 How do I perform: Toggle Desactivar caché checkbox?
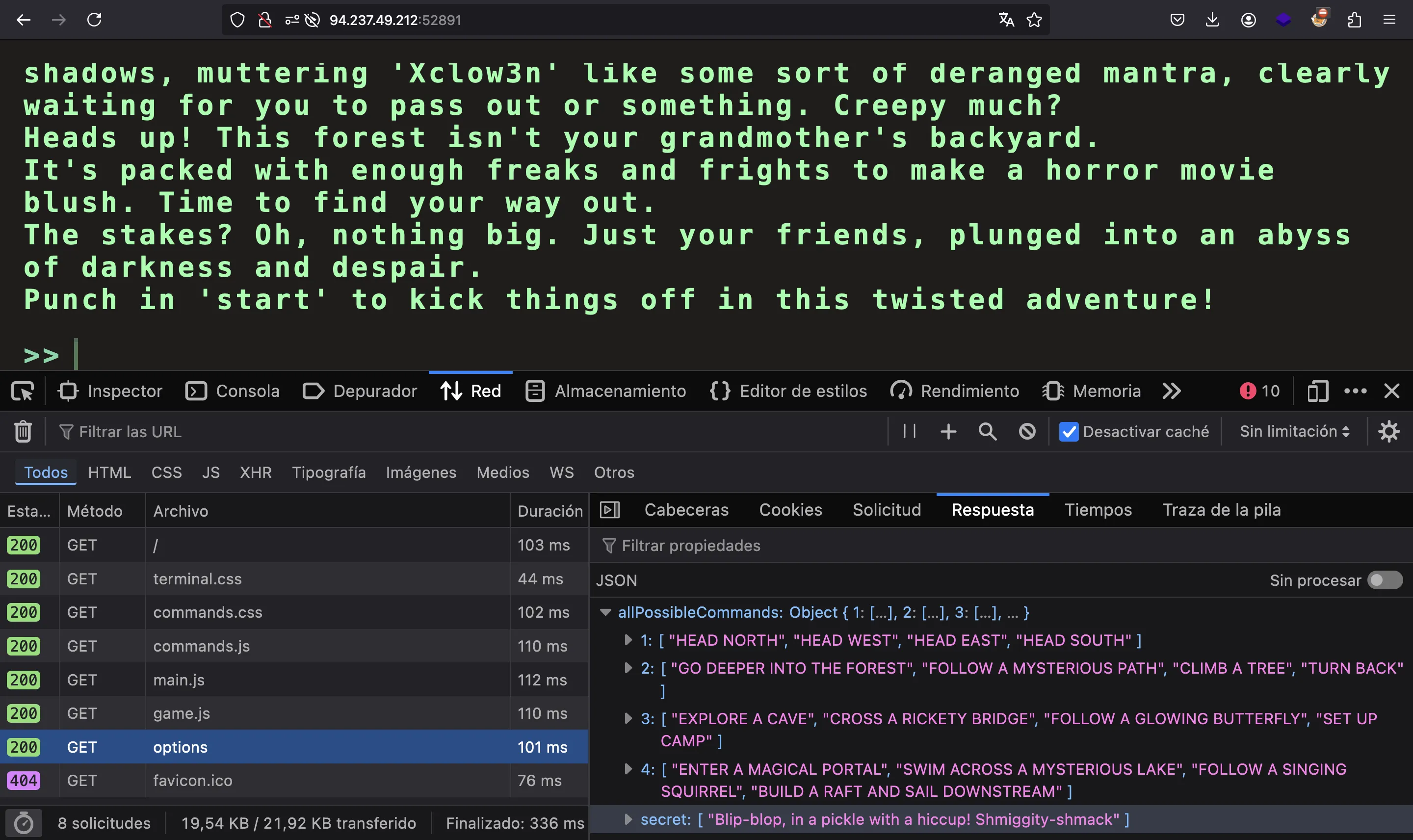1070,431
